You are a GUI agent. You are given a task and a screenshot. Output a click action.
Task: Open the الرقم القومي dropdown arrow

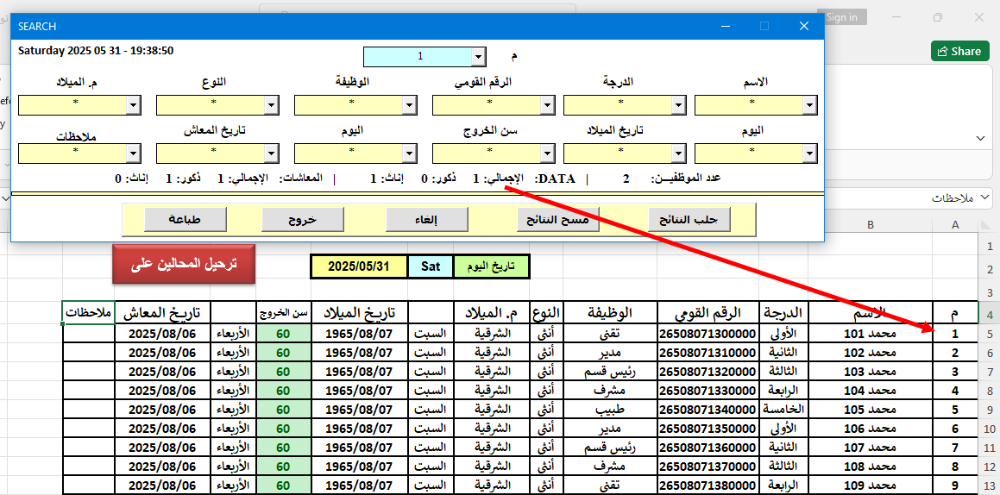(x=547, y=105)
